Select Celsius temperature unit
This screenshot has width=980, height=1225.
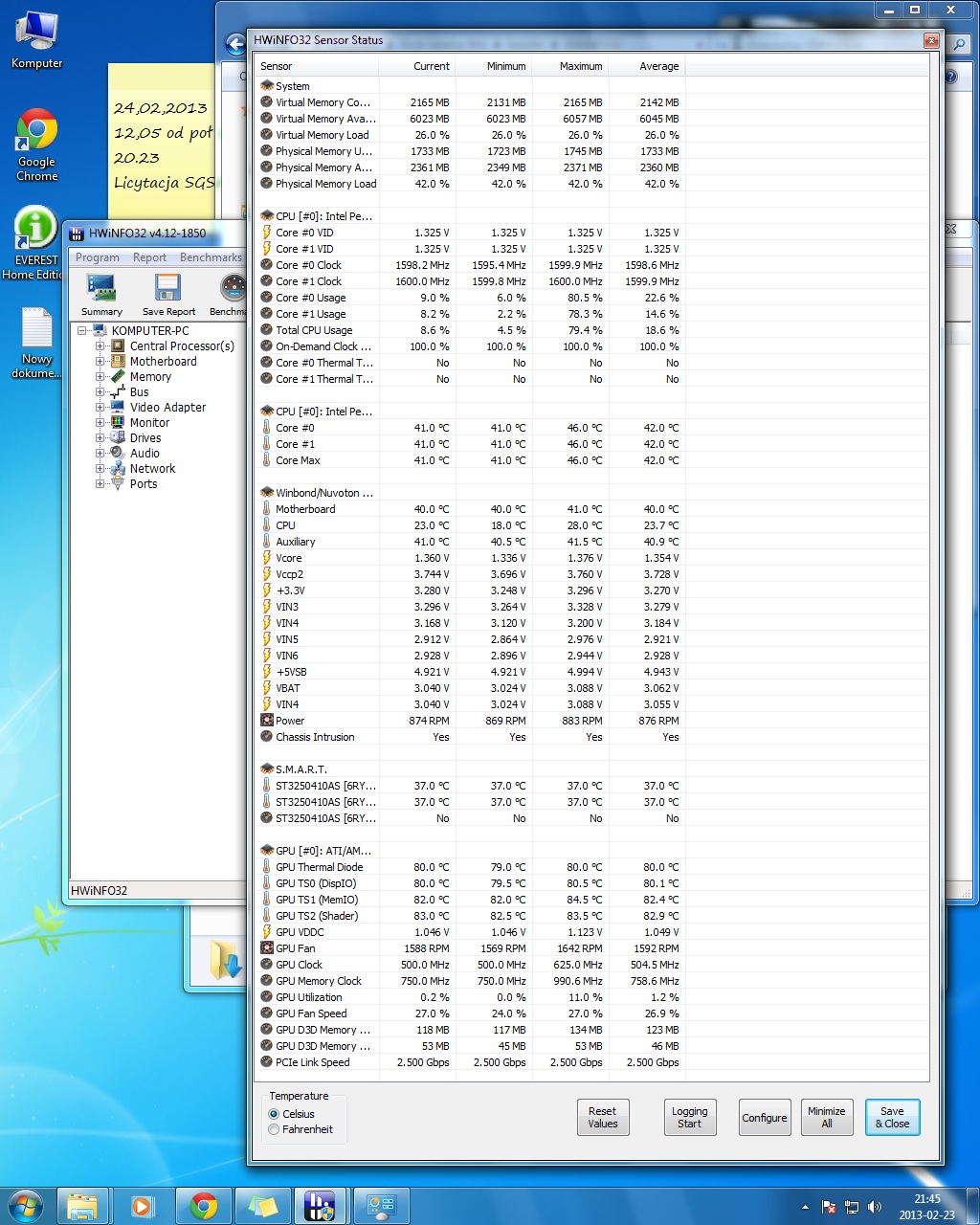[275, 1114]
